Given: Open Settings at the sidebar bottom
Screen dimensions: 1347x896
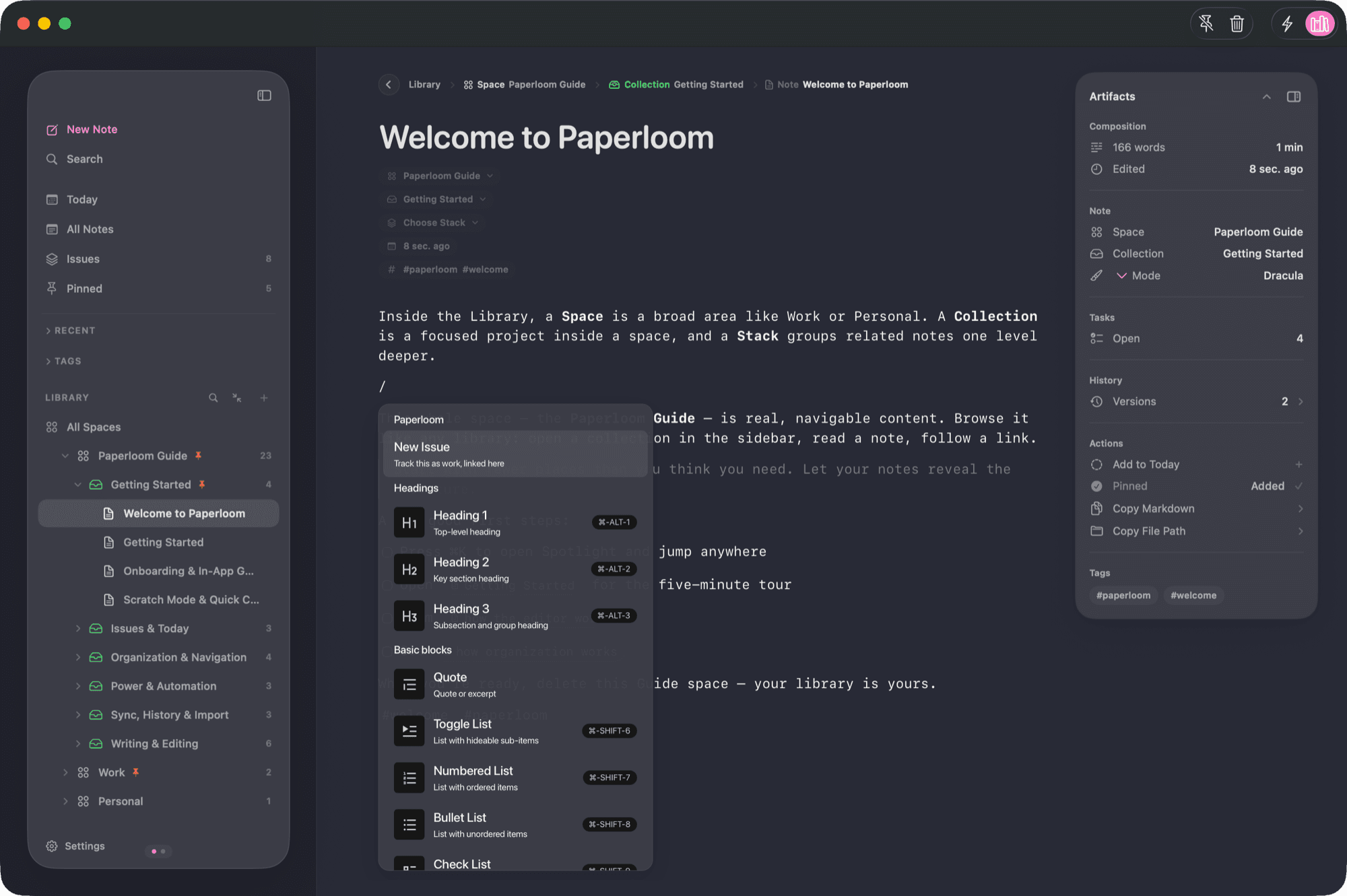Looking at the screenshot, I should pos(75,846).
